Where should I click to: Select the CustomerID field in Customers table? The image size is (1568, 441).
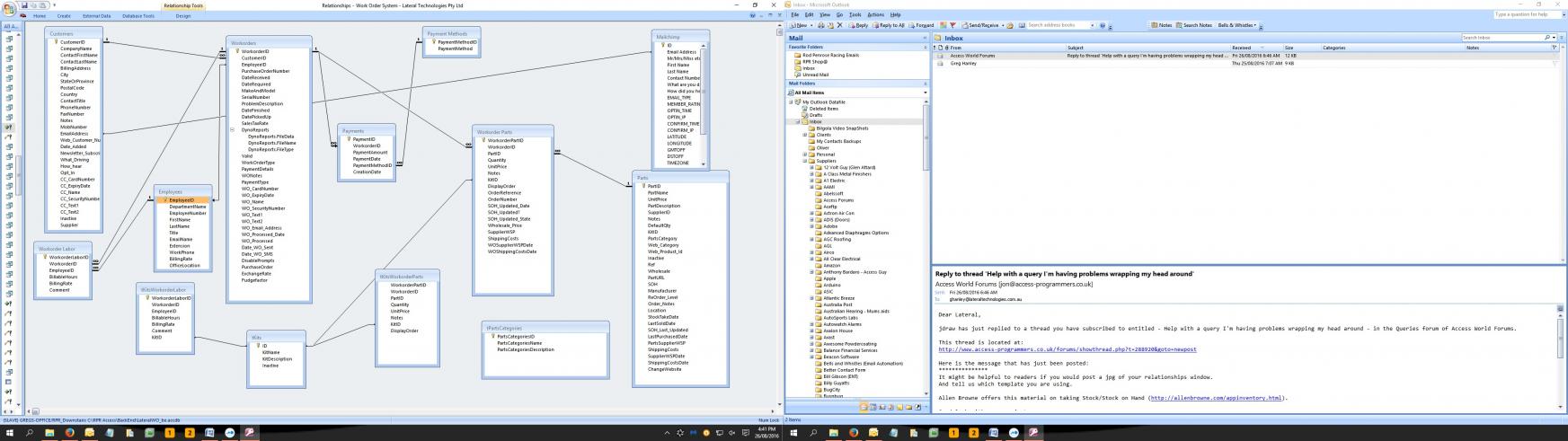pyautogui.click(x=74, y=41)
